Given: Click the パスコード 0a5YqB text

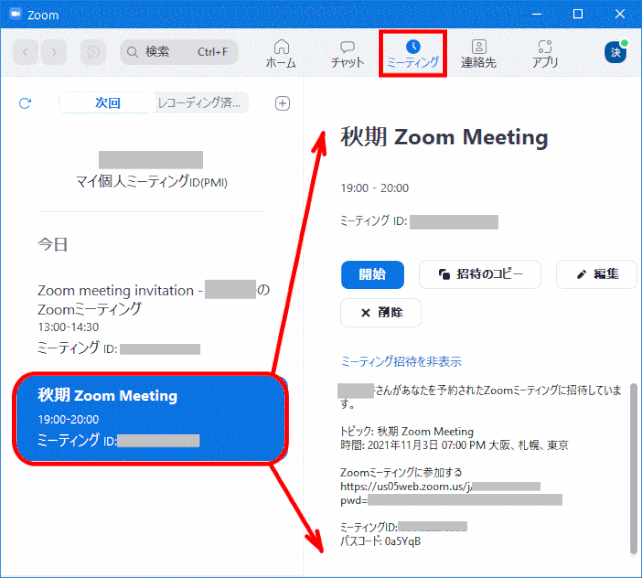Looking at the screenshot, I should pos(380,542).
